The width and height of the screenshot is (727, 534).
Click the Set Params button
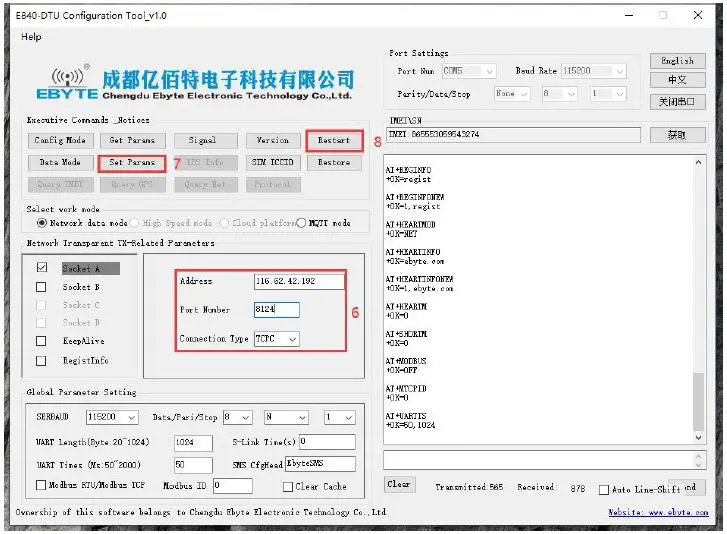pos(132,162)
